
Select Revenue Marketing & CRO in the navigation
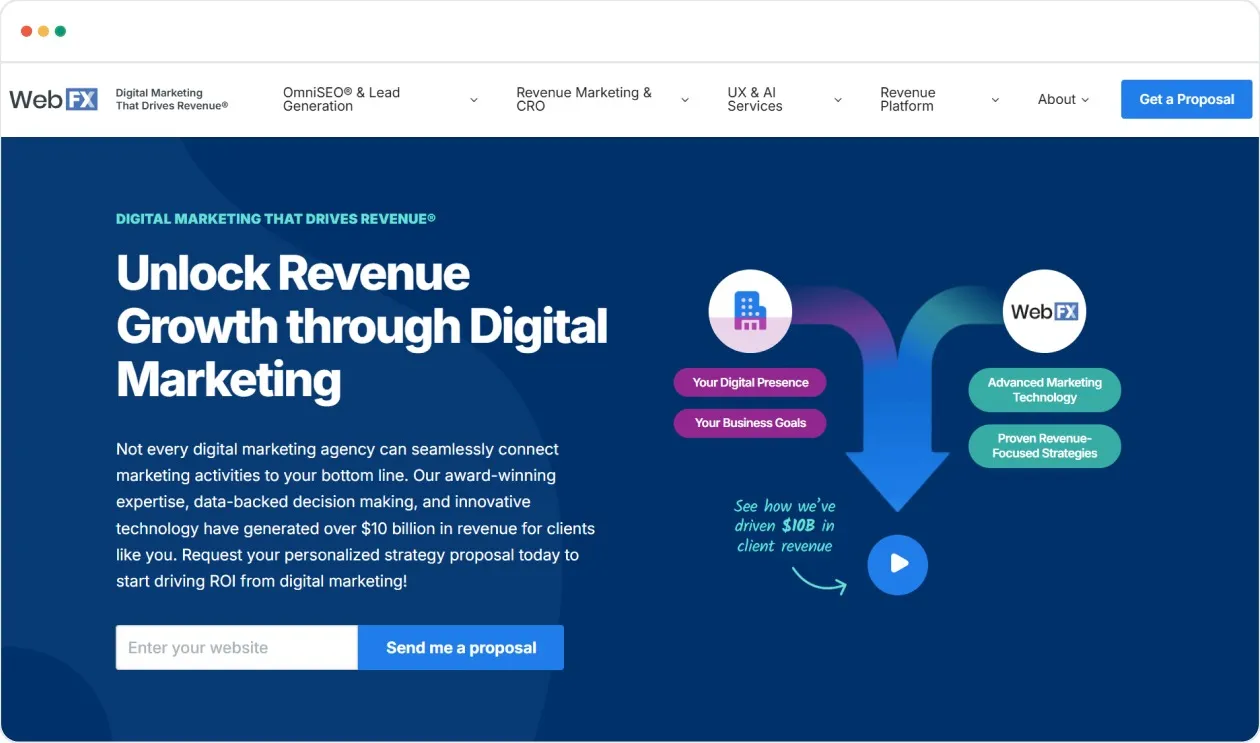pyautogui.click(x=583, y=99)
